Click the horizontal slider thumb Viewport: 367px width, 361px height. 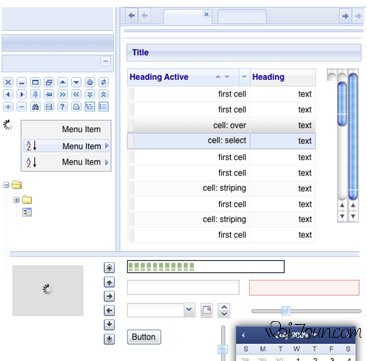click(286, 311)
